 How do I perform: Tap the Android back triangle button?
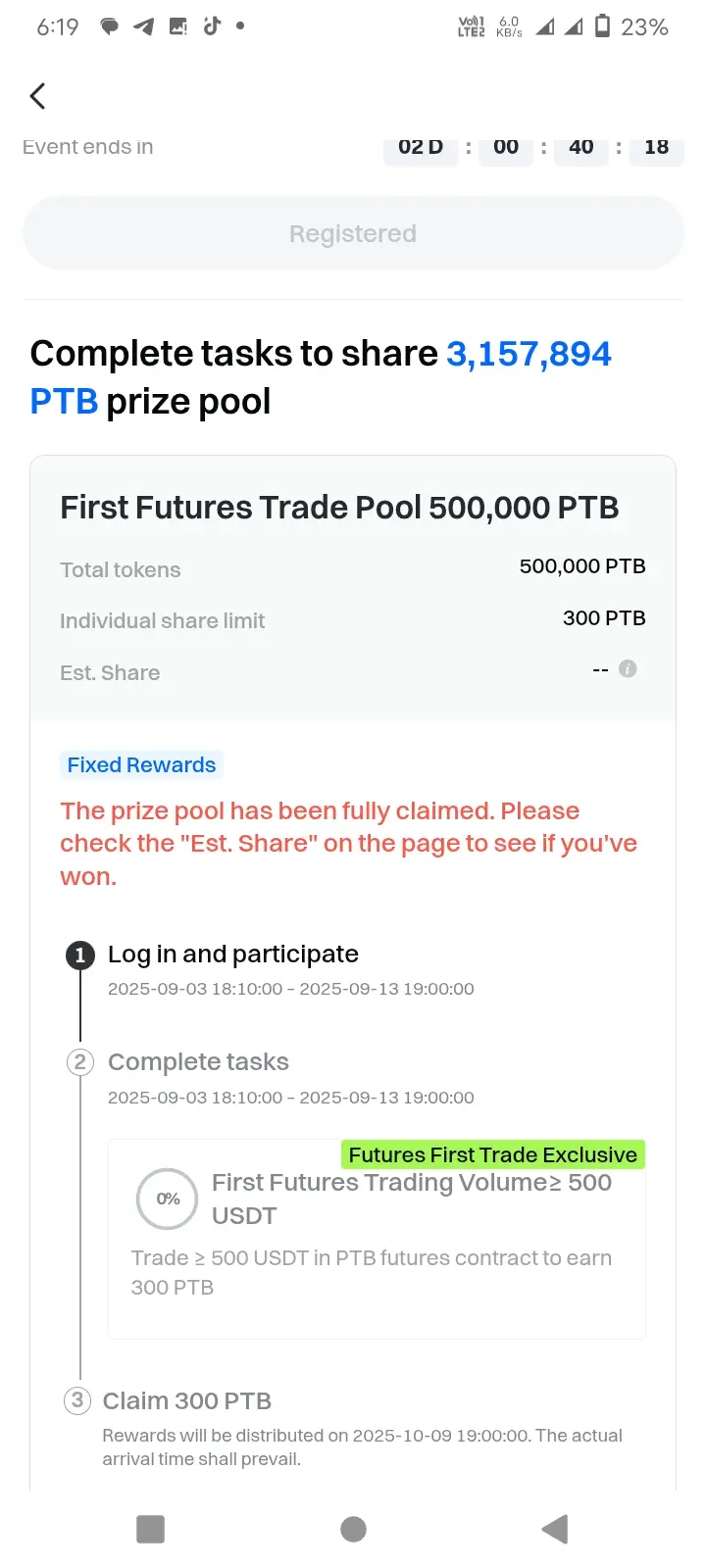[554, 1529]
